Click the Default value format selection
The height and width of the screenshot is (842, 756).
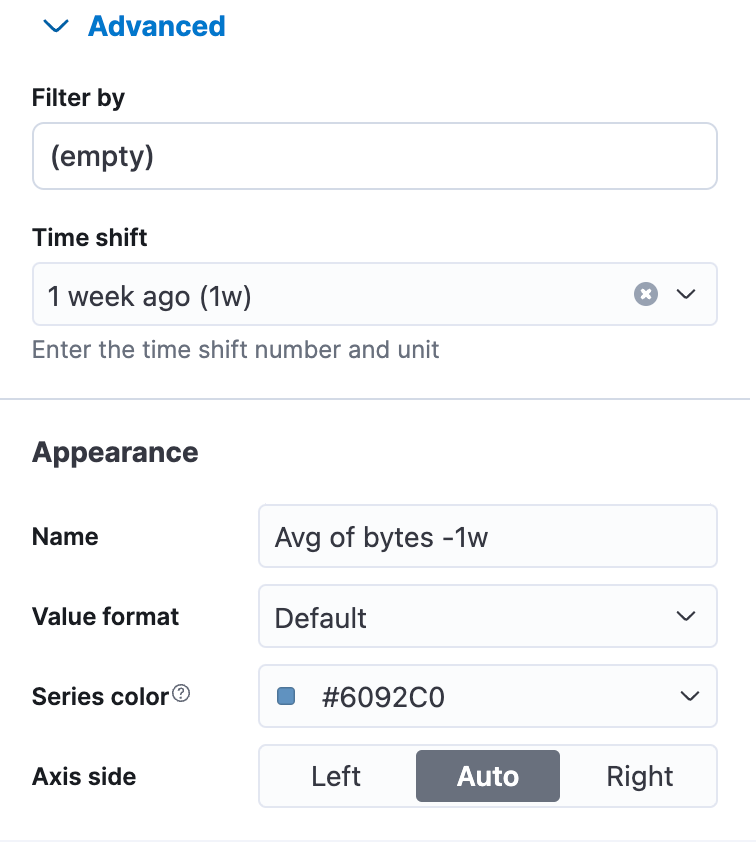(x=321, y=618)
